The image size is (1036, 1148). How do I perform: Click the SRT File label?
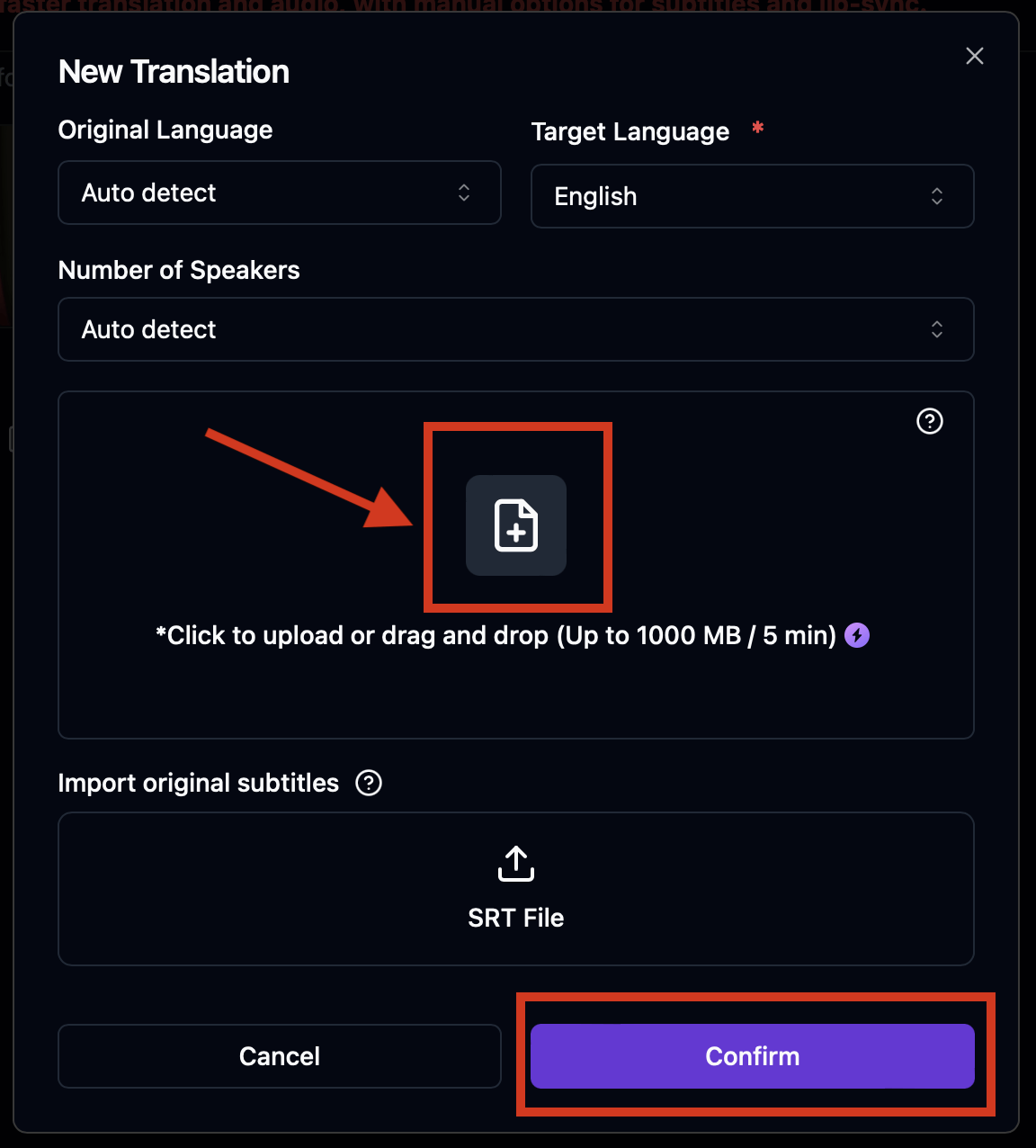[516, 918]
